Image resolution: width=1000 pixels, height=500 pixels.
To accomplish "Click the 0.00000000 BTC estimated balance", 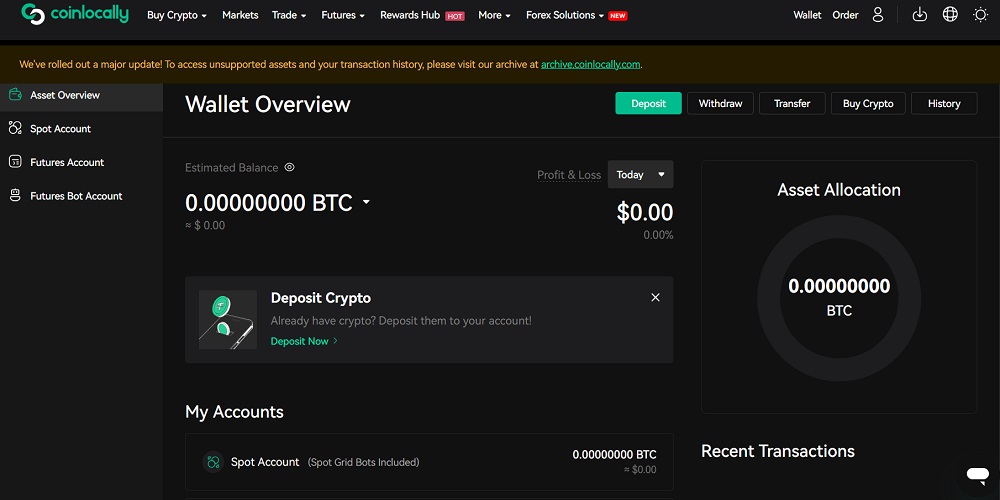I will [x=268, y=203].
